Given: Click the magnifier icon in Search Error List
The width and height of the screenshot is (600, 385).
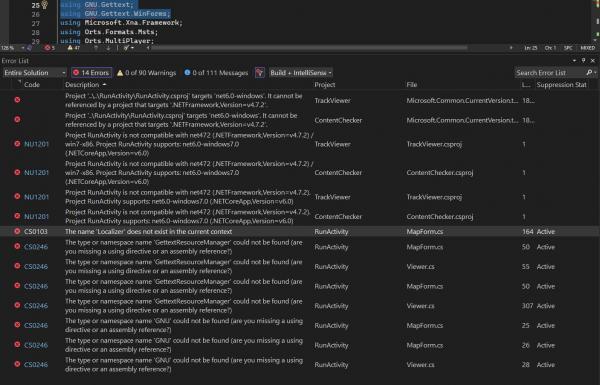Looking at the screenshot, I should point(589,73).
